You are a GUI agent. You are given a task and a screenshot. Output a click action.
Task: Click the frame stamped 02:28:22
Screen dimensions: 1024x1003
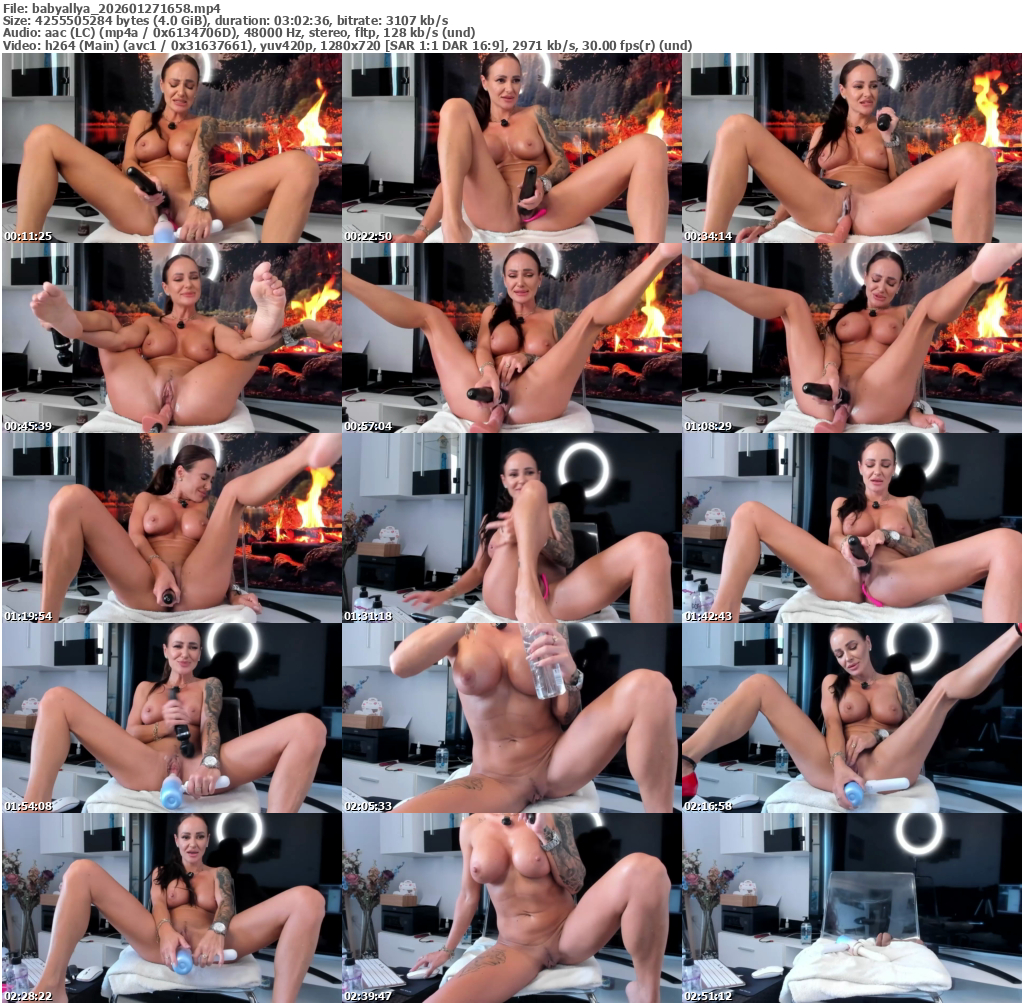click(x=172, y=908)
